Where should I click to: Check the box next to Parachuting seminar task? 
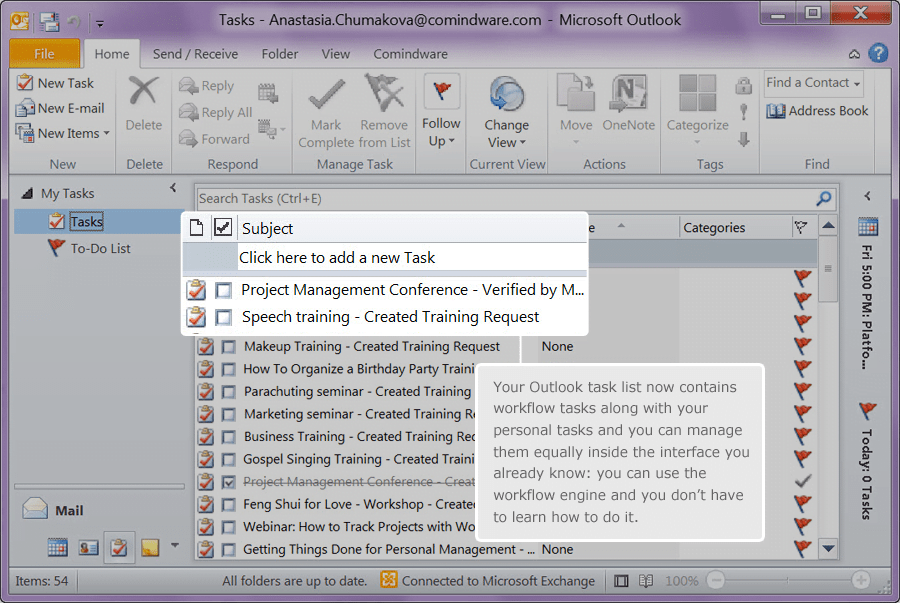(228, 391)
